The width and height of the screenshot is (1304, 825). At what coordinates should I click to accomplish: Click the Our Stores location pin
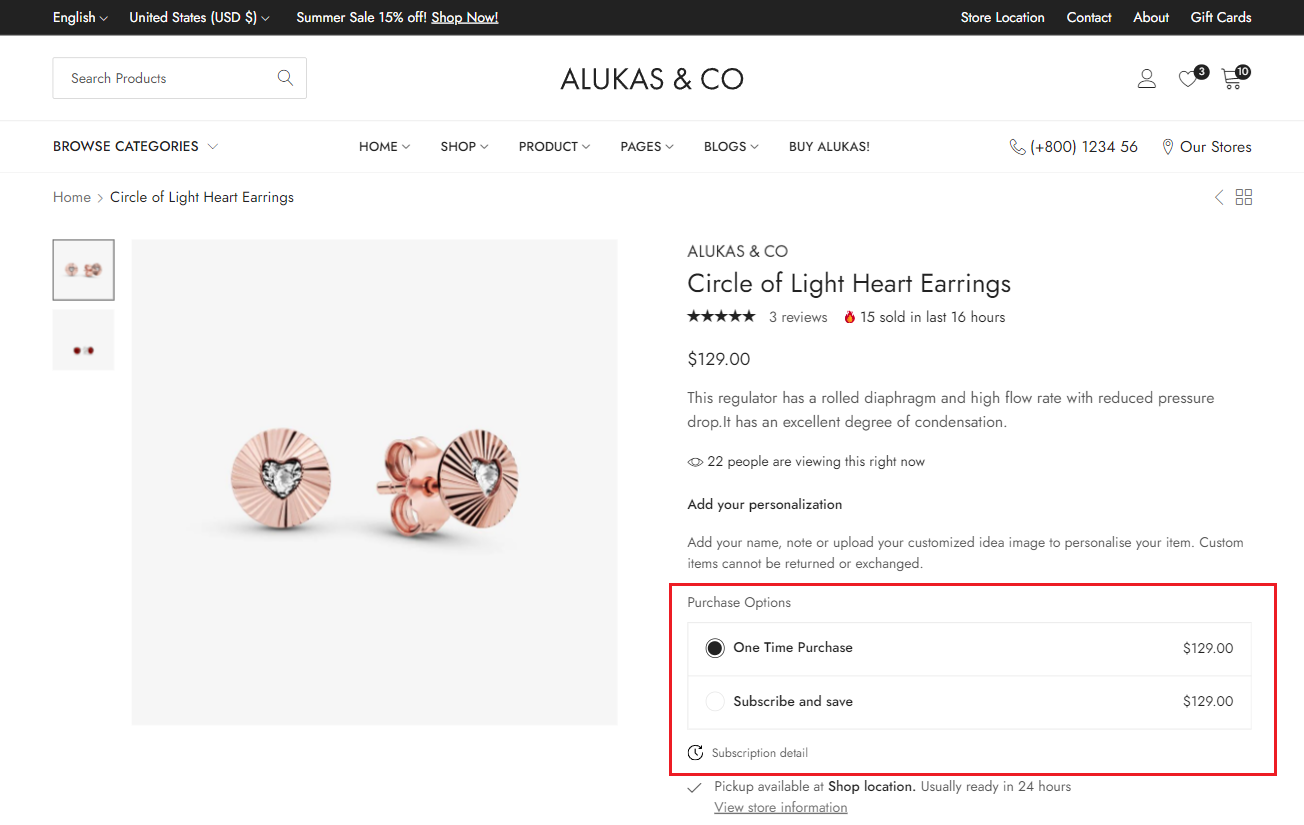tap(1167, 147)
